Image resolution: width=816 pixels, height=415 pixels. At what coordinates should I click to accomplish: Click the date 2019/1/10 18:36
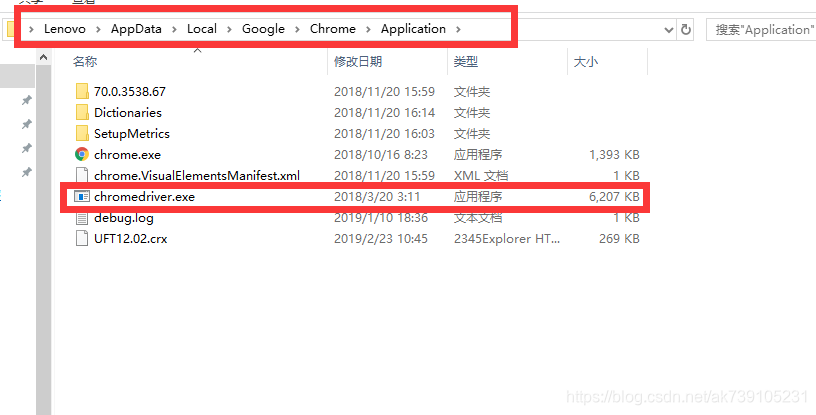(x=381, y=218)
